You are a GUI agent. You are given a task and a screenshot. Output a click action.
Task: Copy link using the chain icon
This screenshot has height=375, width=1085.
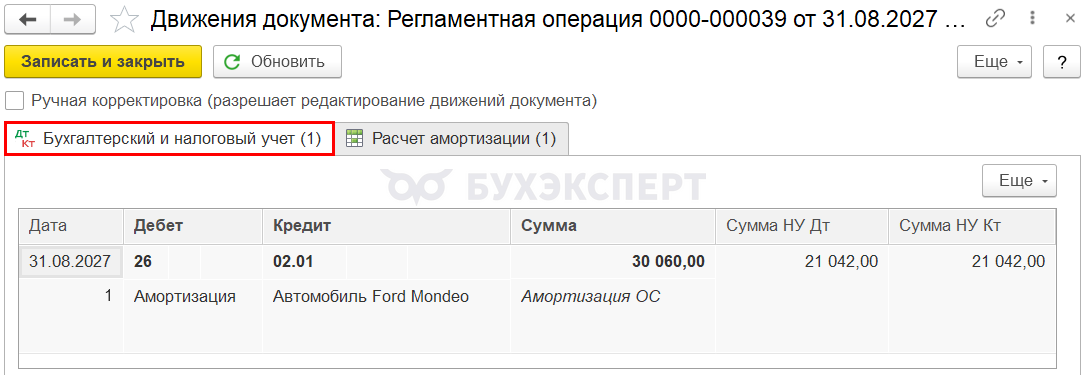(x=994, y=19)
